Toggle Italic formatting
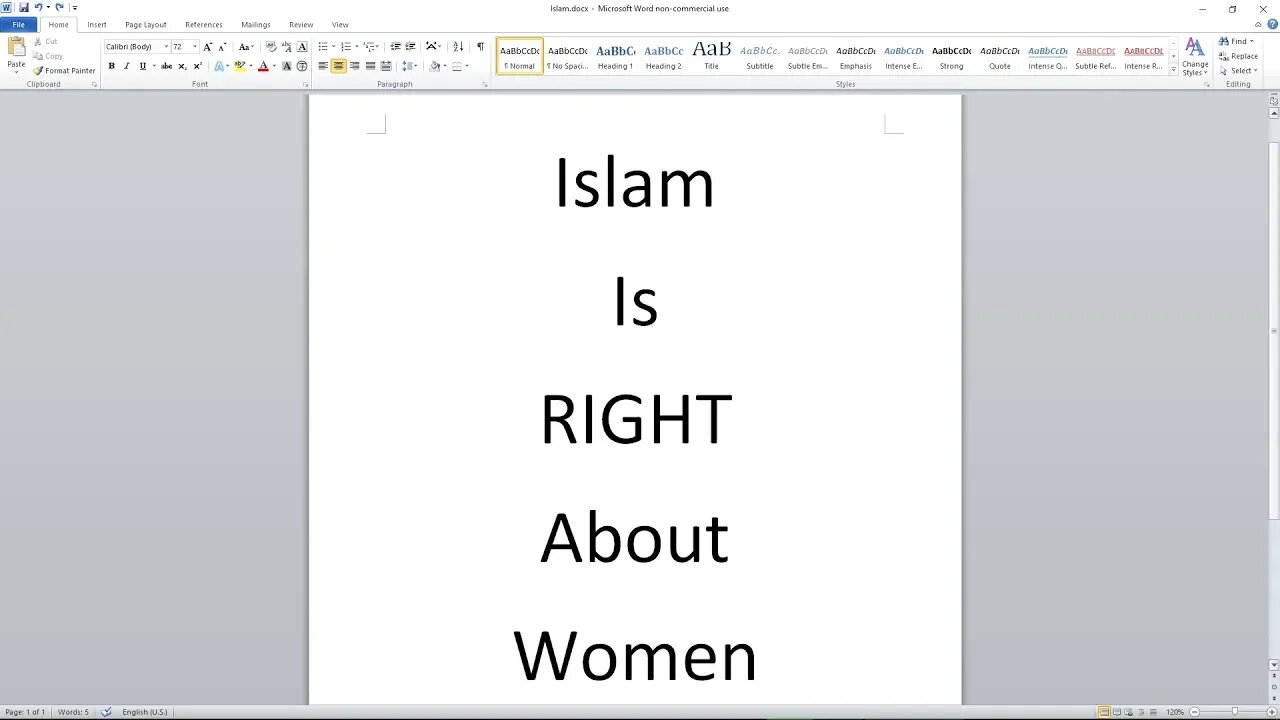This screenshot has width=1280, height=720. [x=127, y=66]
